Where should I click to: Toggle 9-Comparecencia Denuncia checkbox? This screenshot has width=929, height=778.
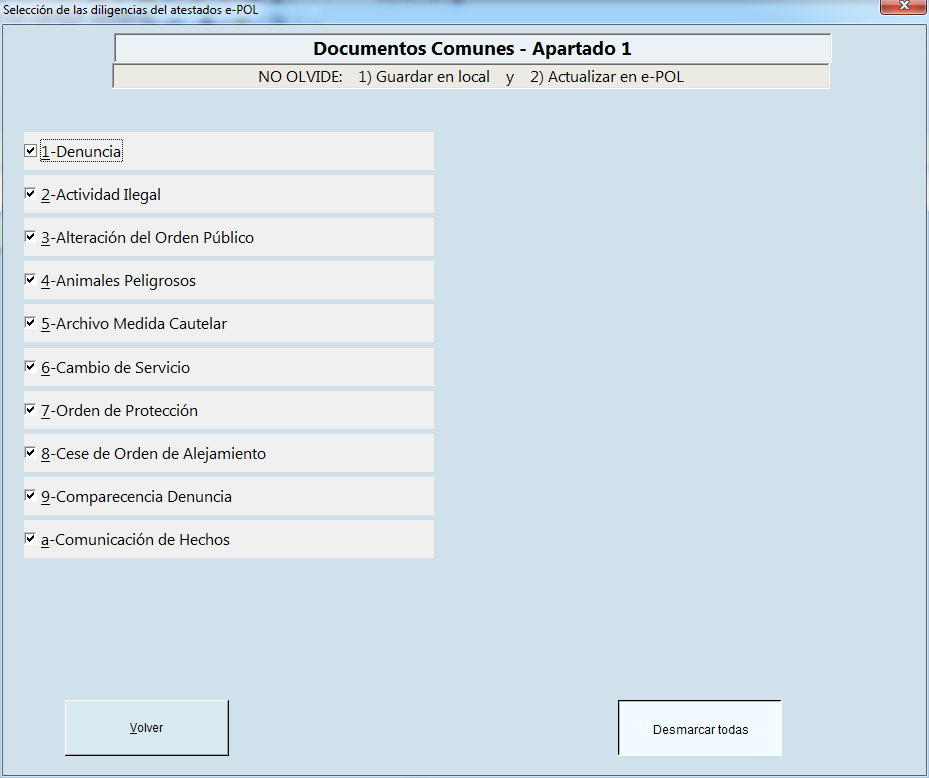click(31, 496)
